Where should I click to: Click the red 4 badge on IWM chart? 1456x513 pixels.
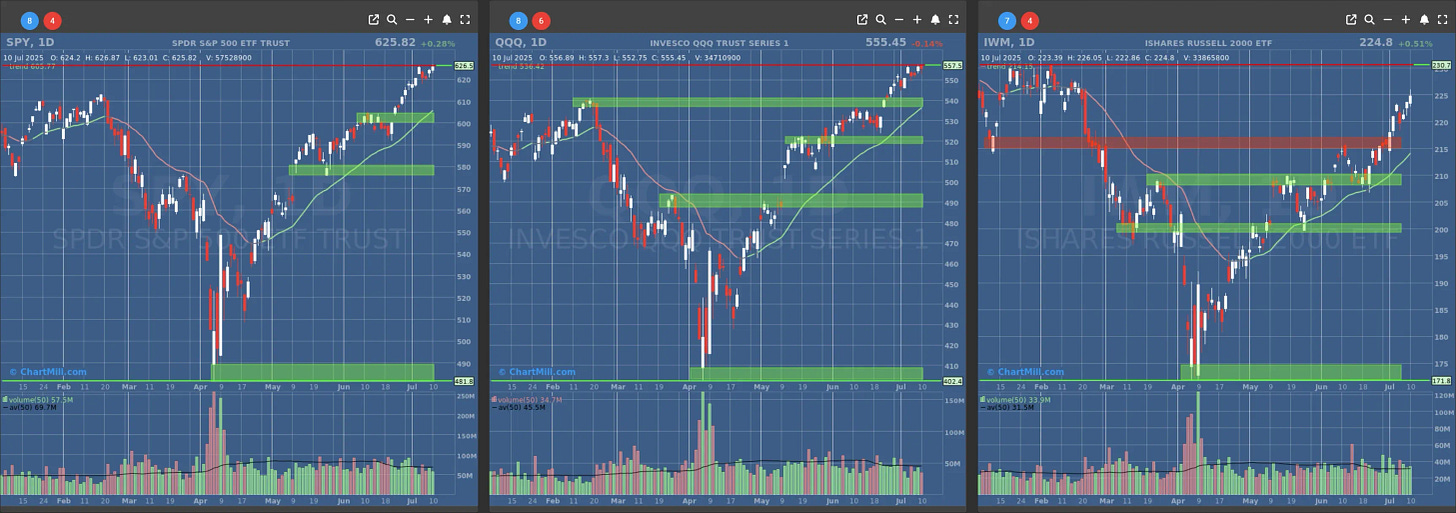pos(1030,20)
